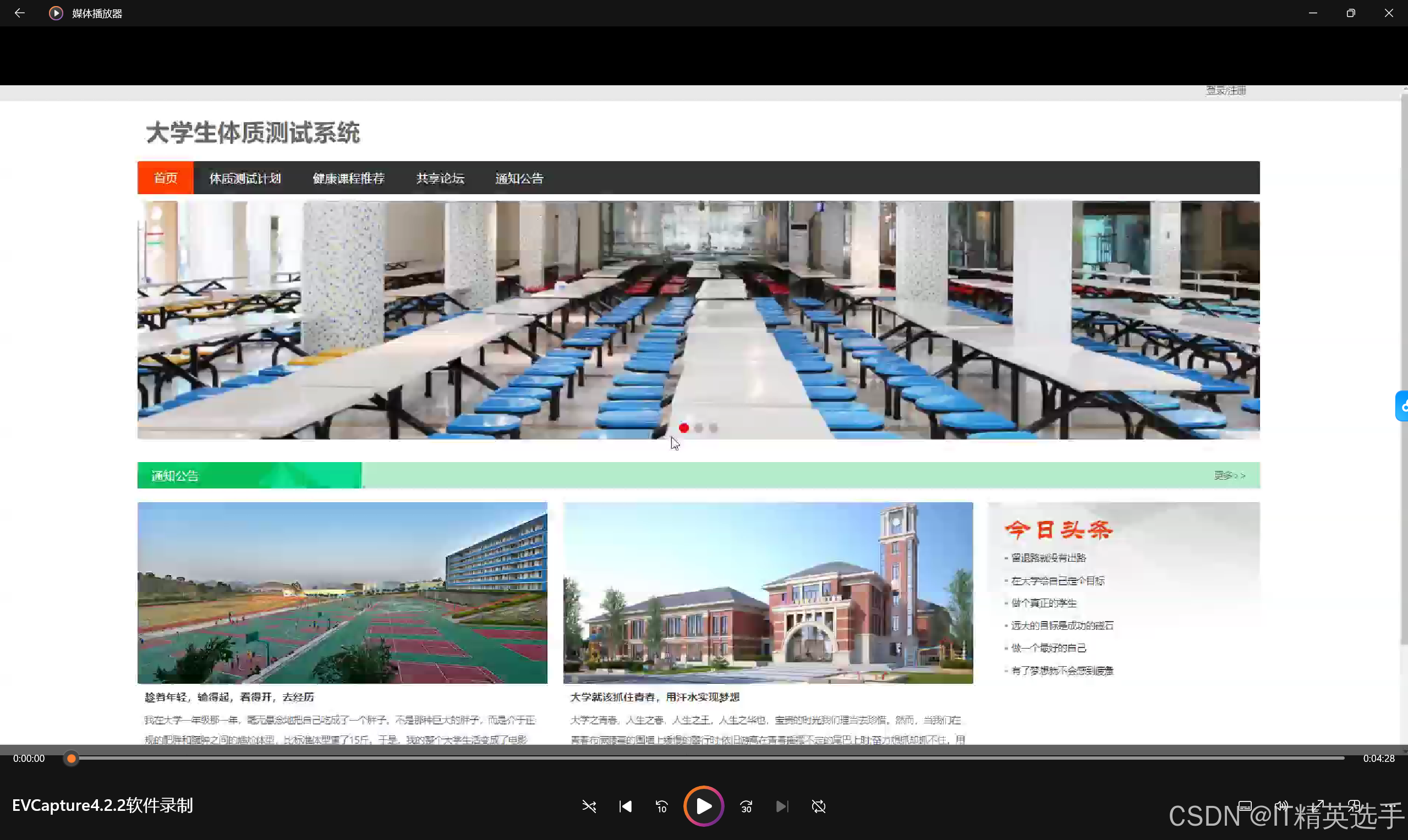Go to next track
The height and width of the screenshot is (840, 1408).
pyautogui.click(x=782, y=806)
